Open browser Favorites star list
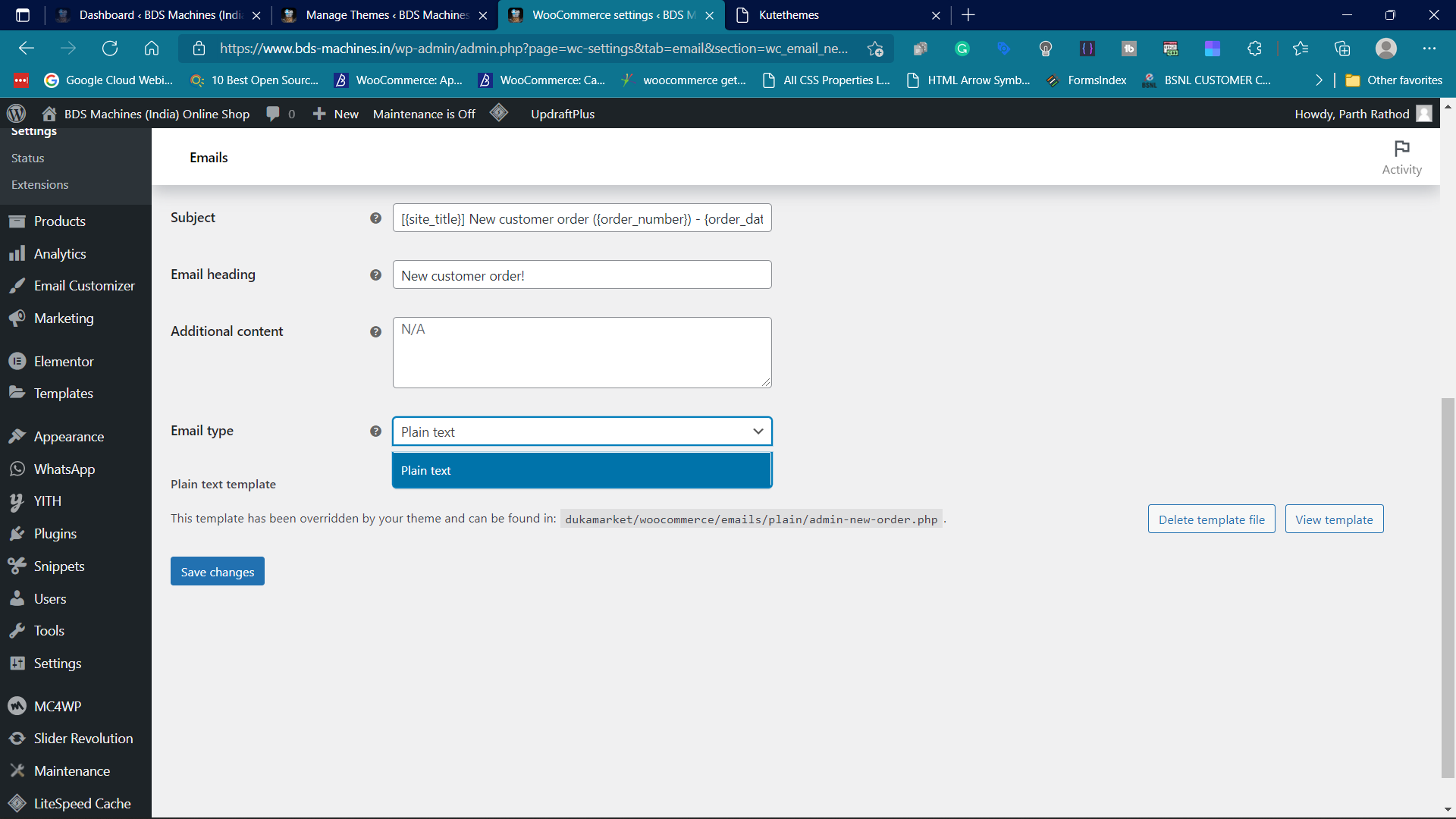 (1301, 49)
